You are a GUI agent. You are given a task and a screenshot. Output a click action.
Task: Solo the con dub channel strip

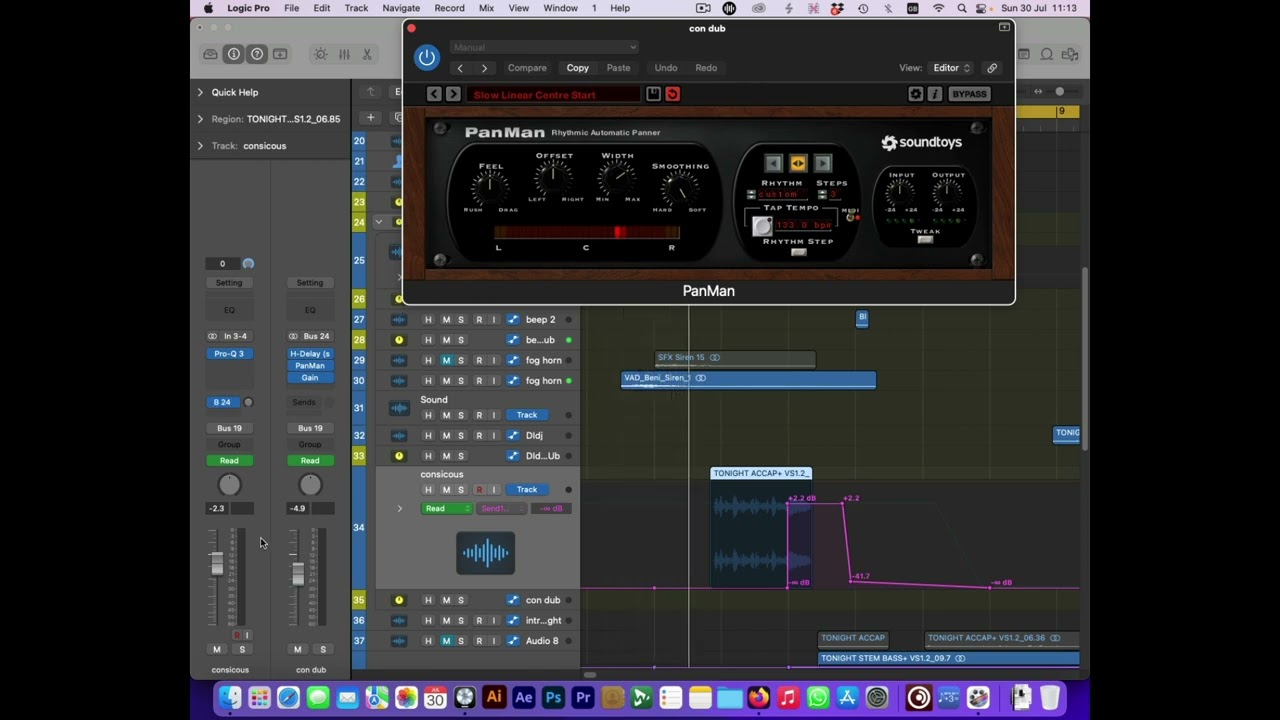(x=323, y=649)
